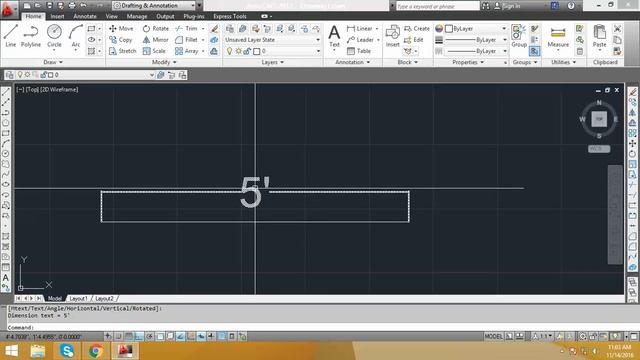Click the Stretch command
Image resolution: width=640 pixels, height=360 pixels.
click(x=122, y=51)
